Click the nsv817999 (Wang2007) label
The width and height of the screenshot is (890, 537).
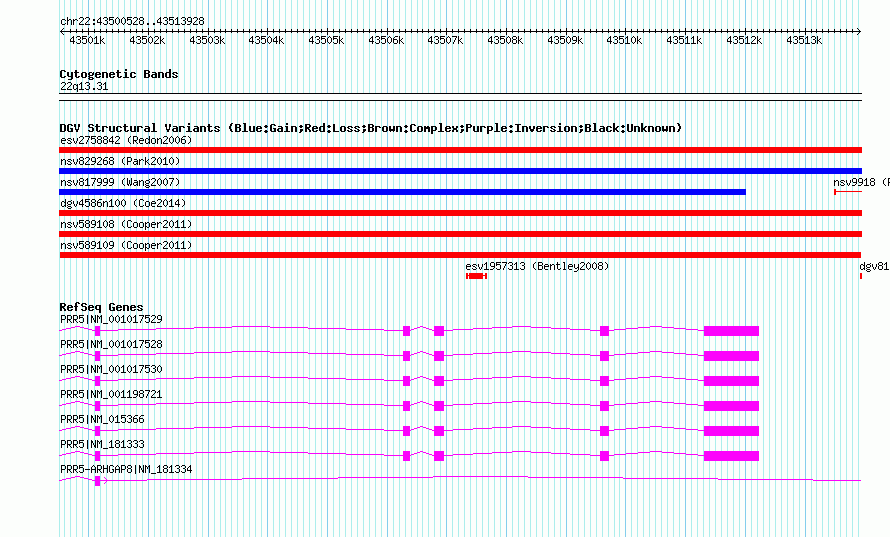tap(120, 182)
